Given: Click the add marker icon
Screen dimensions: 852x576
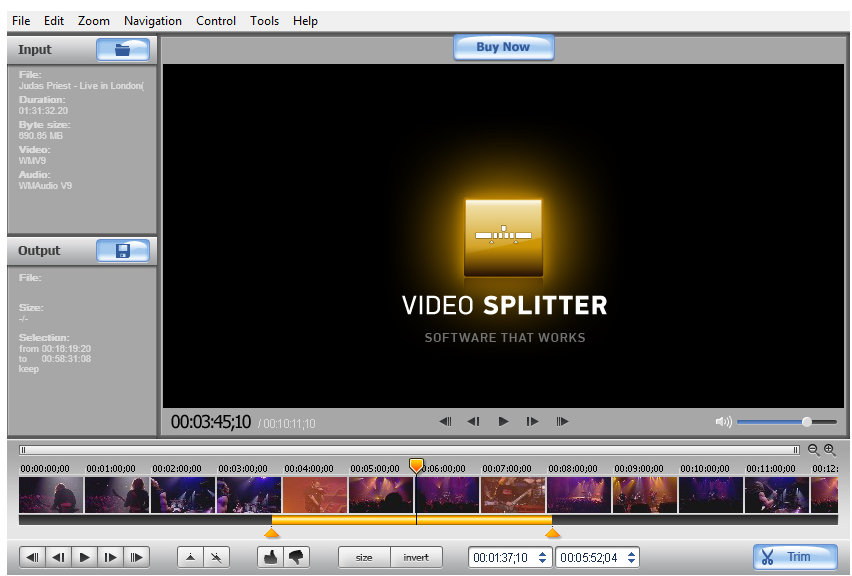Looking at the screenshot, I should point(191,557).
